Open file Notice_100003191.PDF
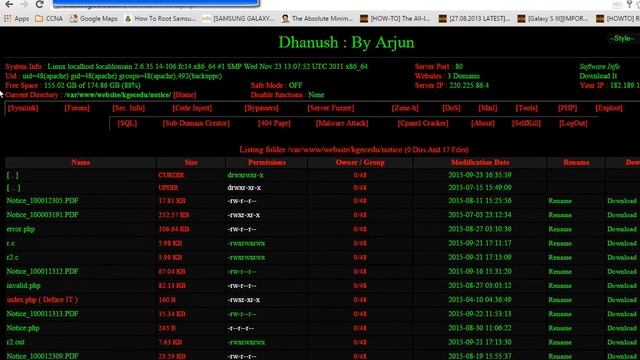The width and height of the screenshot is (640, 360). tap(42, 215)
